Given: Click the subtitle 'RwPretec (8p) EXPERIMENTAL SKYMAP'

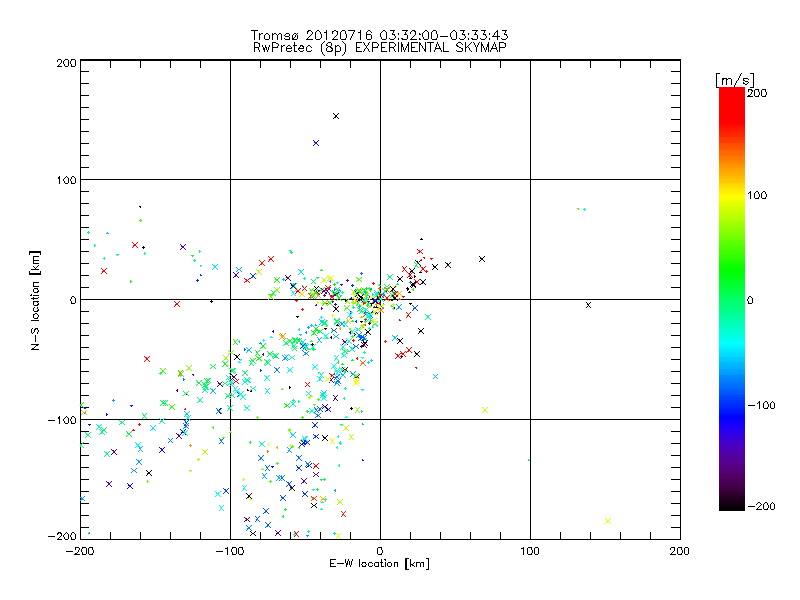Looking at the screenshot, I should (380, 47).
